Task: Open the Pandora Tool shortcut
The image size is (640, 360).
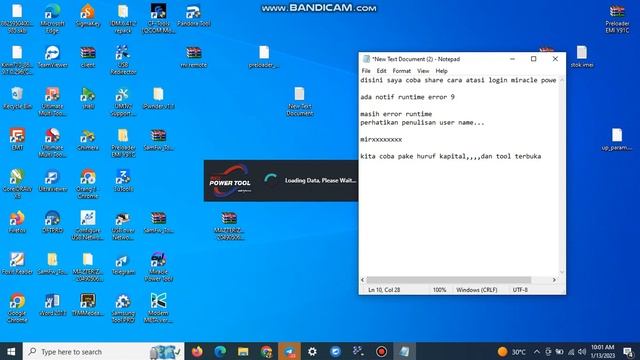Action: click(x=193, y=16)
